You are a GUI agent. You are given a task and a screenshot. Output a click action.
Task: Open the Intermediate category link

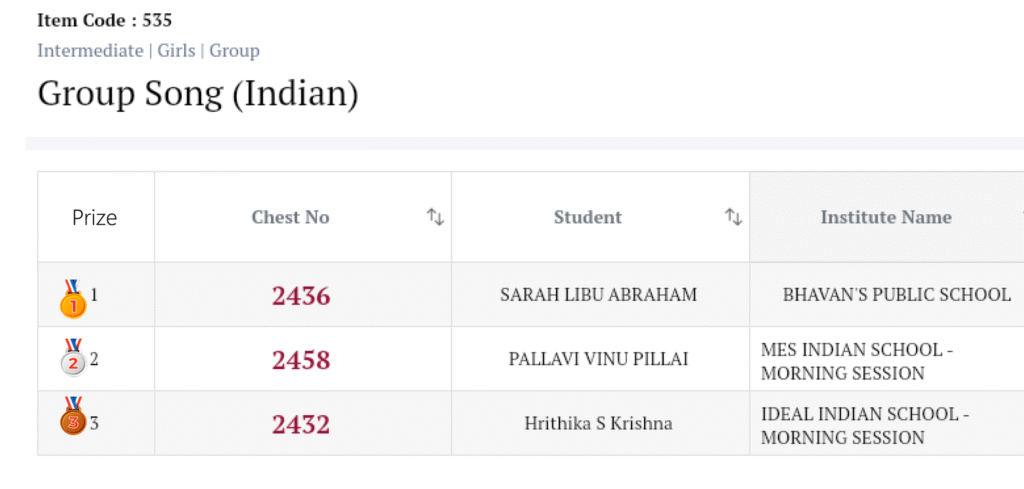[90, 50]
